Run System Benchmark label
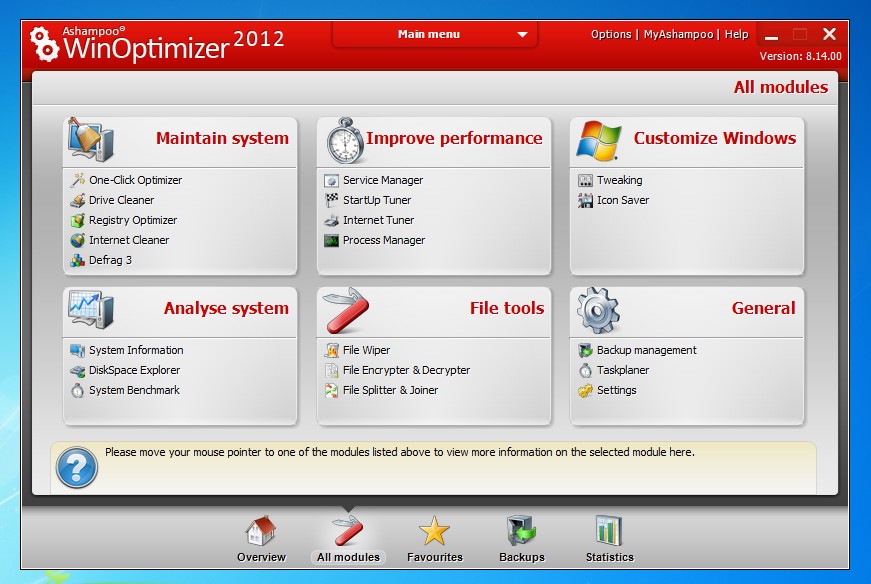The image size is (871, 584). [134, 390]
